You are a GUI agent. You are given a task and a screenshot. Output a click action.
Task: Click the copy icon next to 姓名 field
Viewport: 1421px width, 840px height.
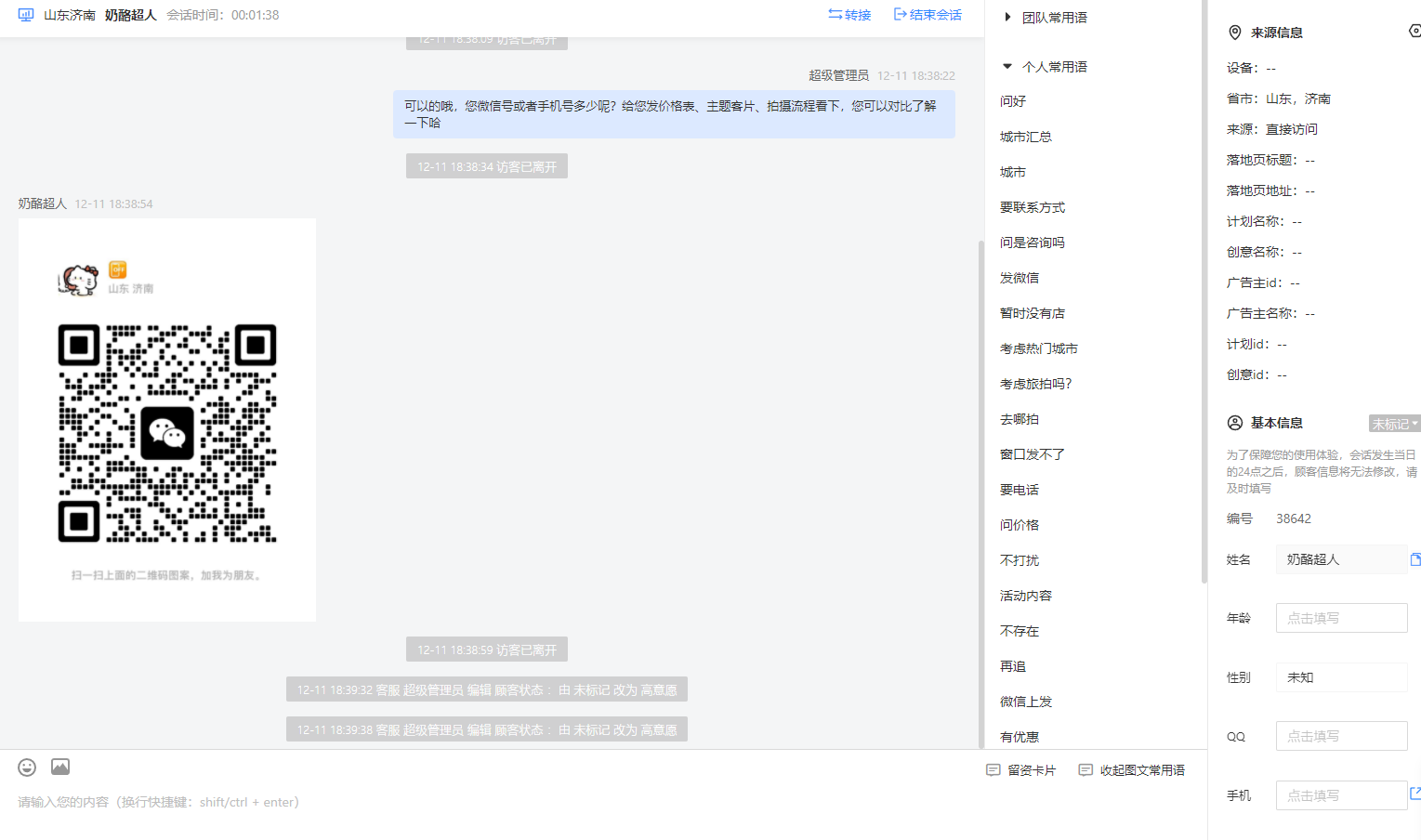pos(1415,559)
